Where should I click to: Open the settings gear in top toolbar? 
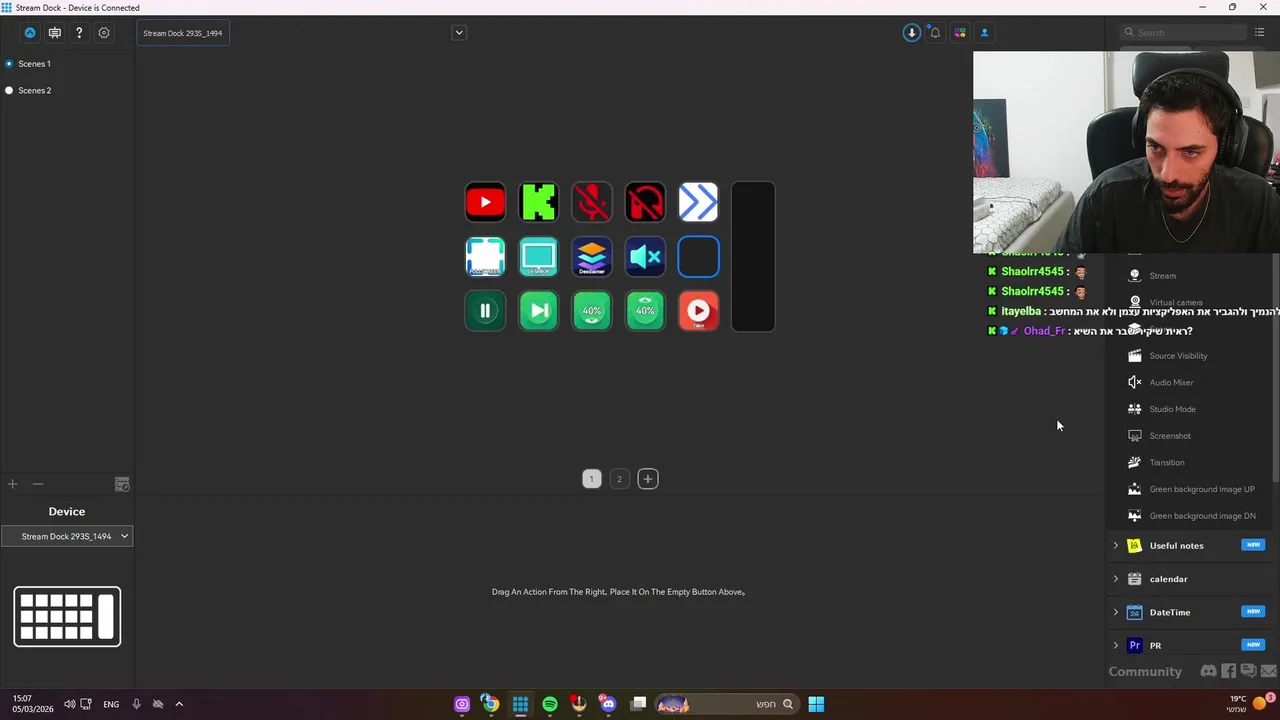[104, 33]
